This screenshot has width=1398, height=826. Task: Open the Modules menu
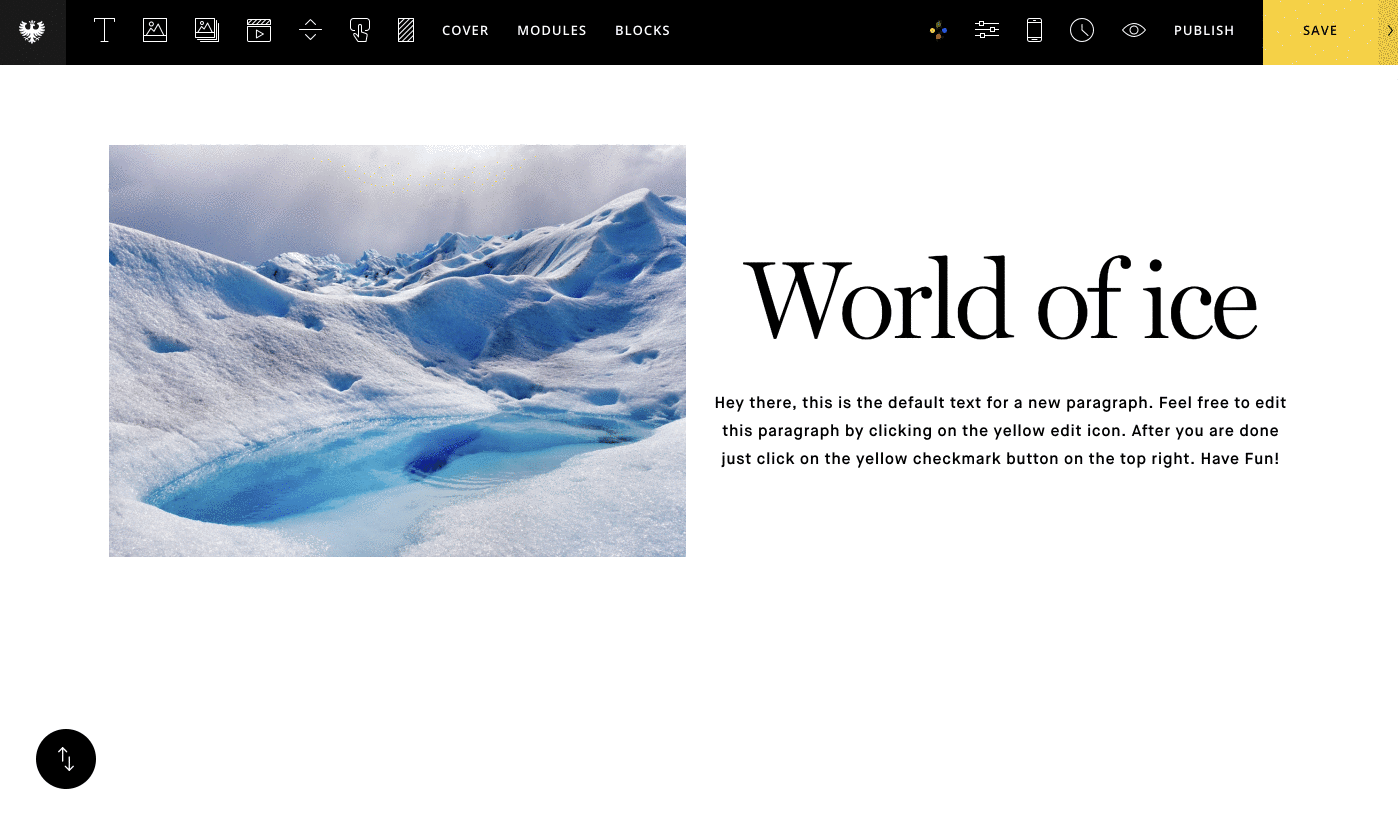click(552, 31)
